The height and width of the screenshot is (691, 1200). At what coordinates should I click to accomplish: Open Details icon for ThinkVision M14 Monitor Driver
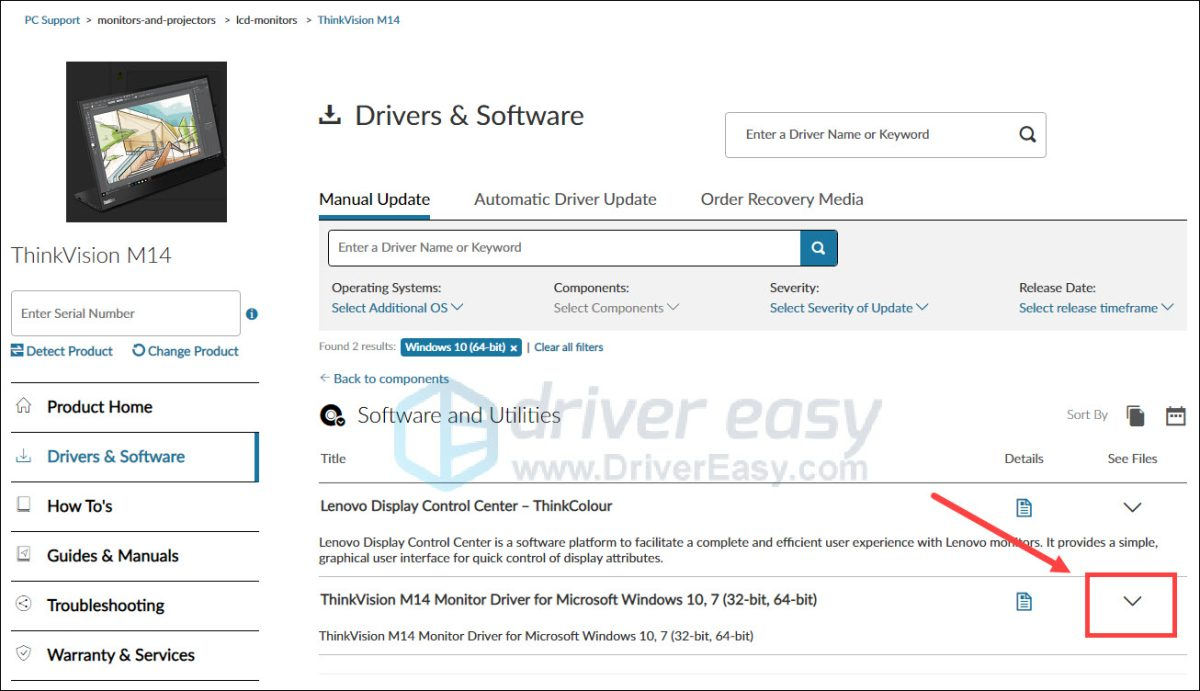point(1024,601)
